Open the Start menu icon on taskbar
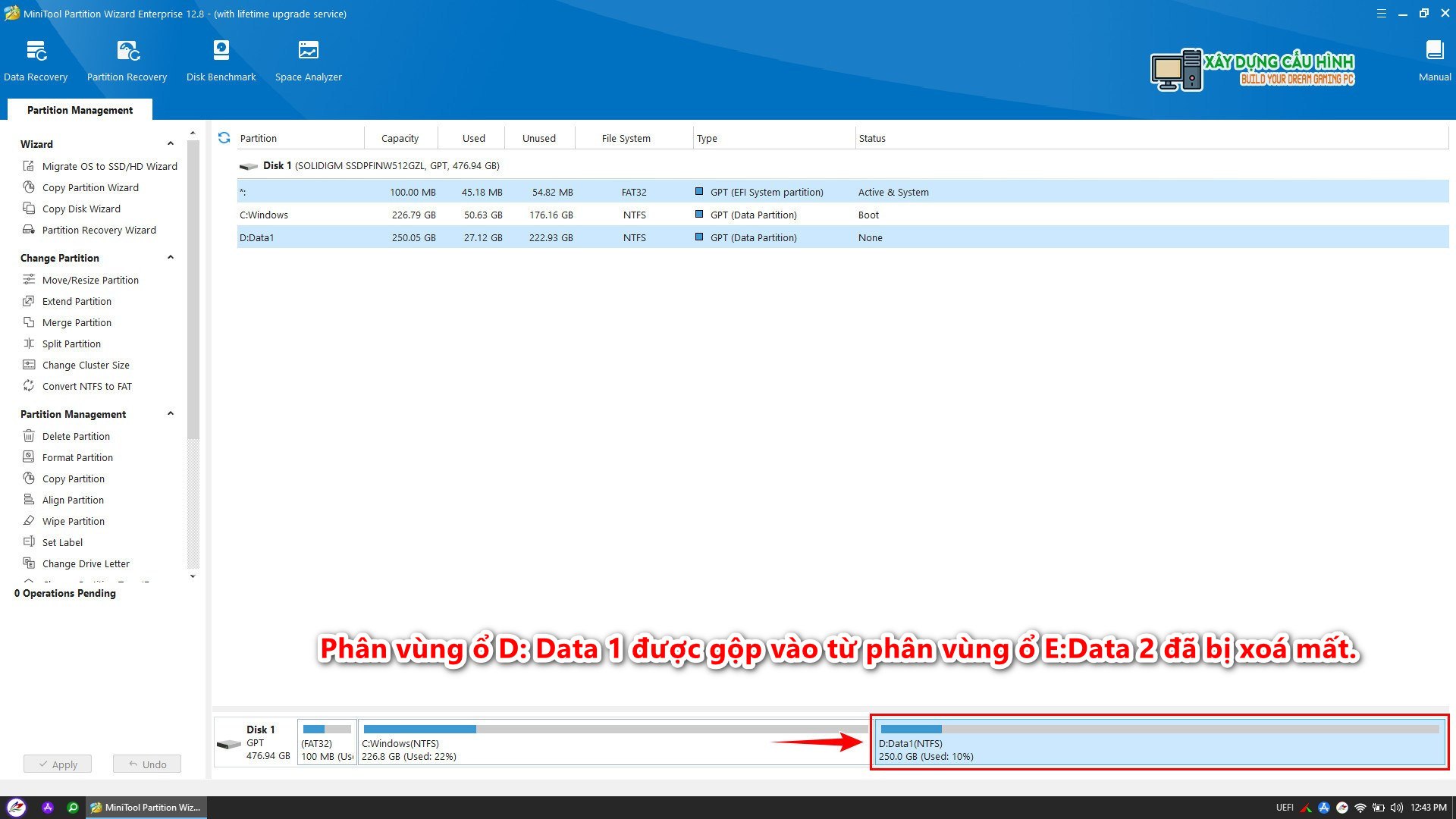Screen dimensions: 1456x819 pos(17,808)
